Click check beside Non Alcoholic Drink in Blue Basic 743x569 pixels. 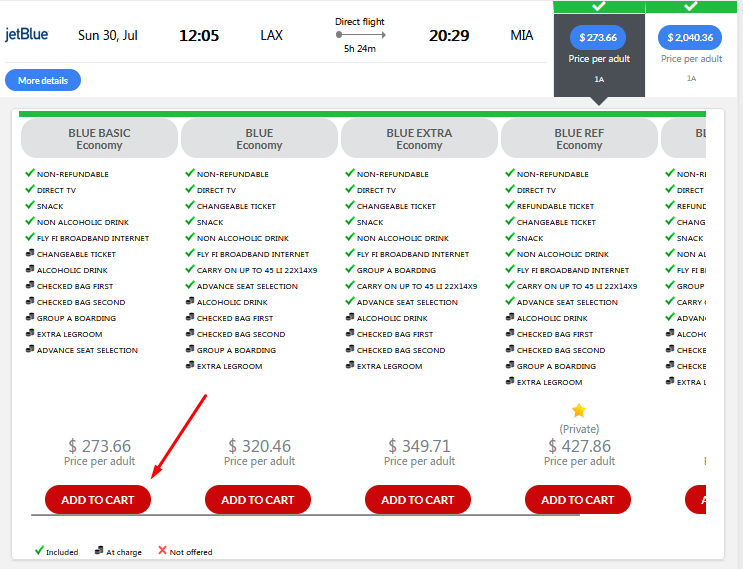point(30,221)
